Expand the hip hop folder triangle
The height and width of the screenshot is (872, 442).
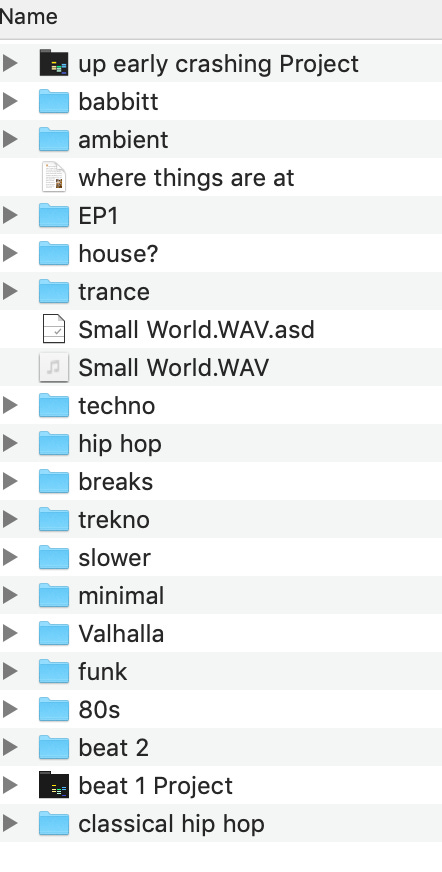click(9, 443)
